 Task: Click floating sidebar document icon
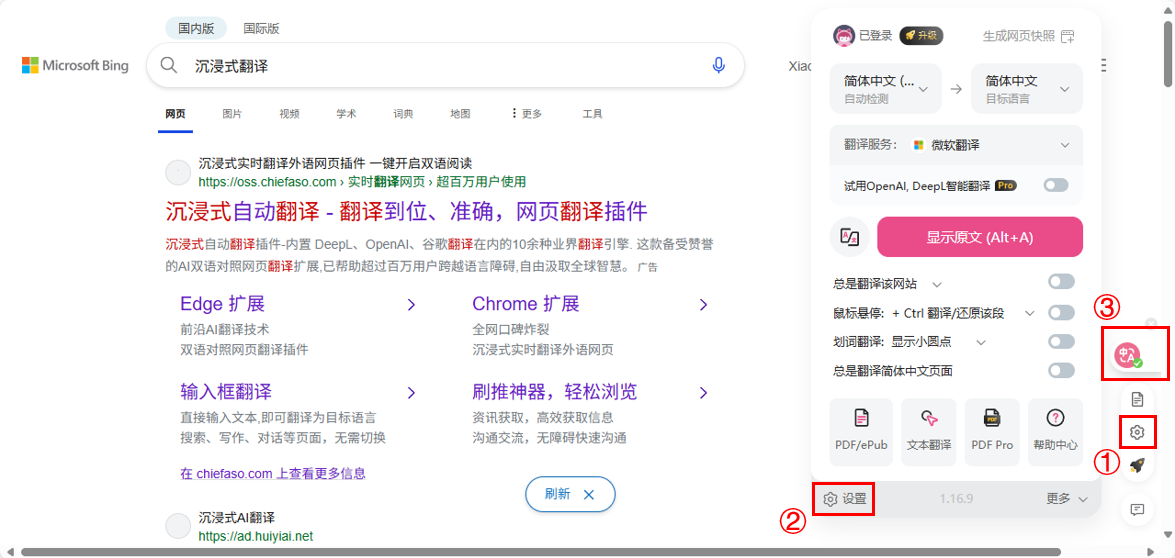pyautogui.click(x=1137, y=398)
